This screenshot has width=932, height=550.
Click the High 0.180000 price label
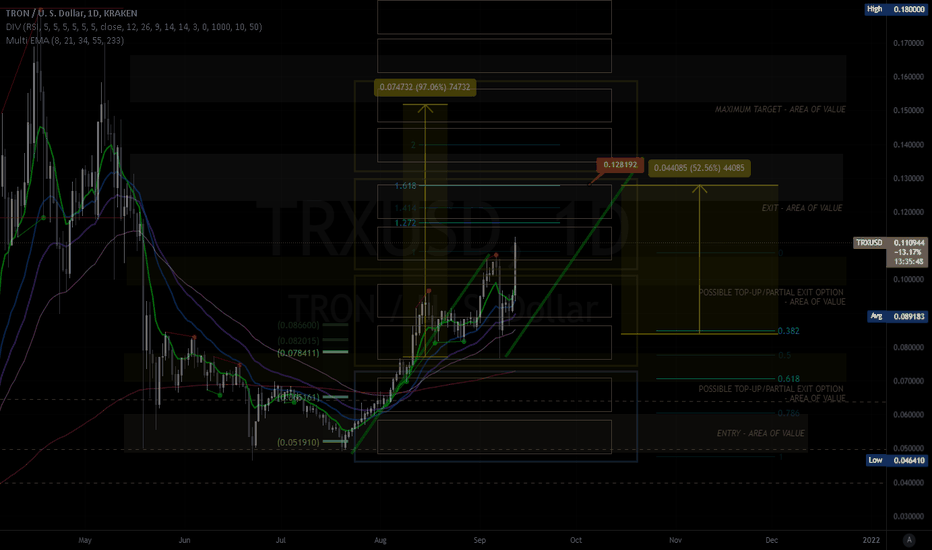pos(896,9)
